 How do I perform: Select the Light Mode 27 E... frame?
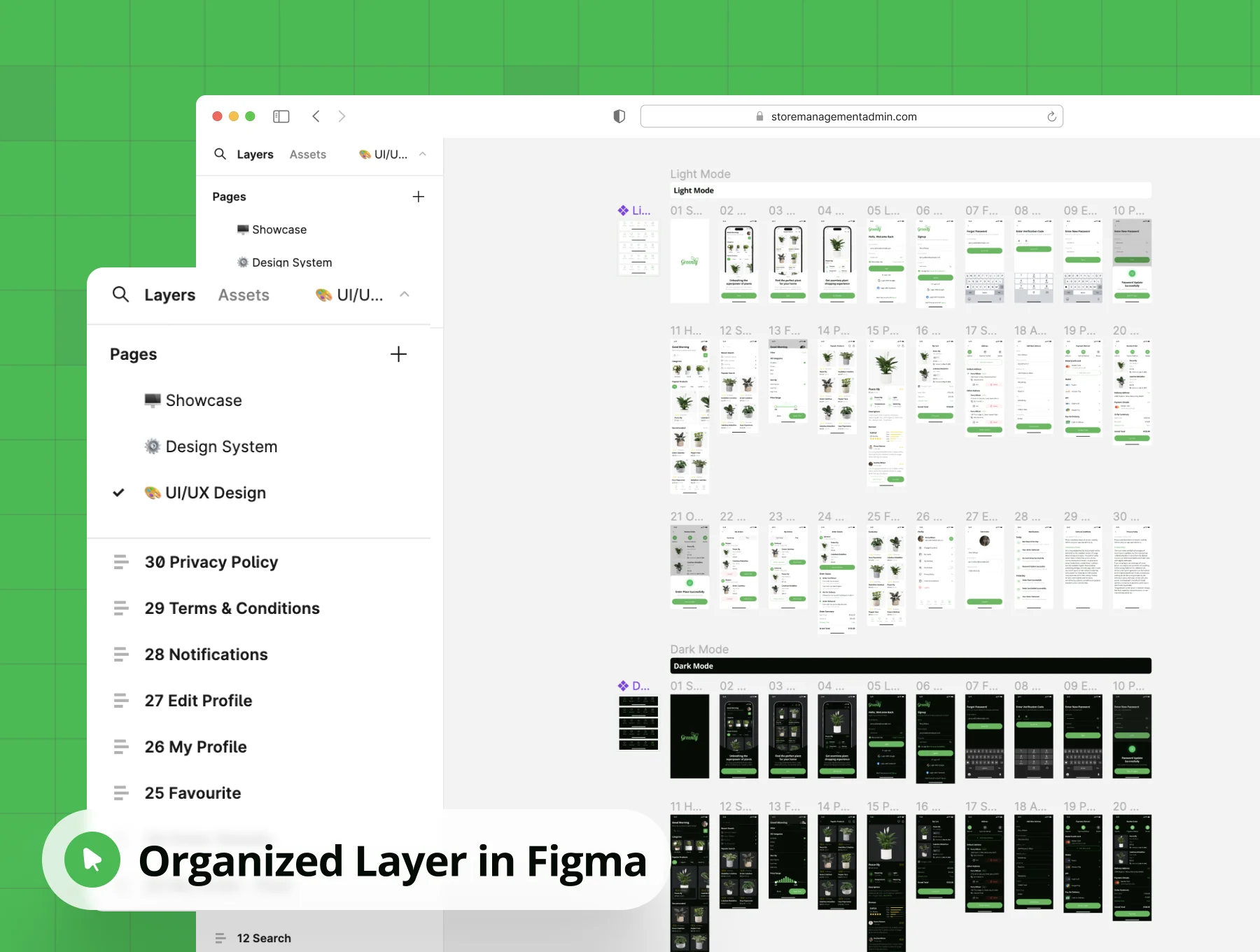tap(985, 568)
